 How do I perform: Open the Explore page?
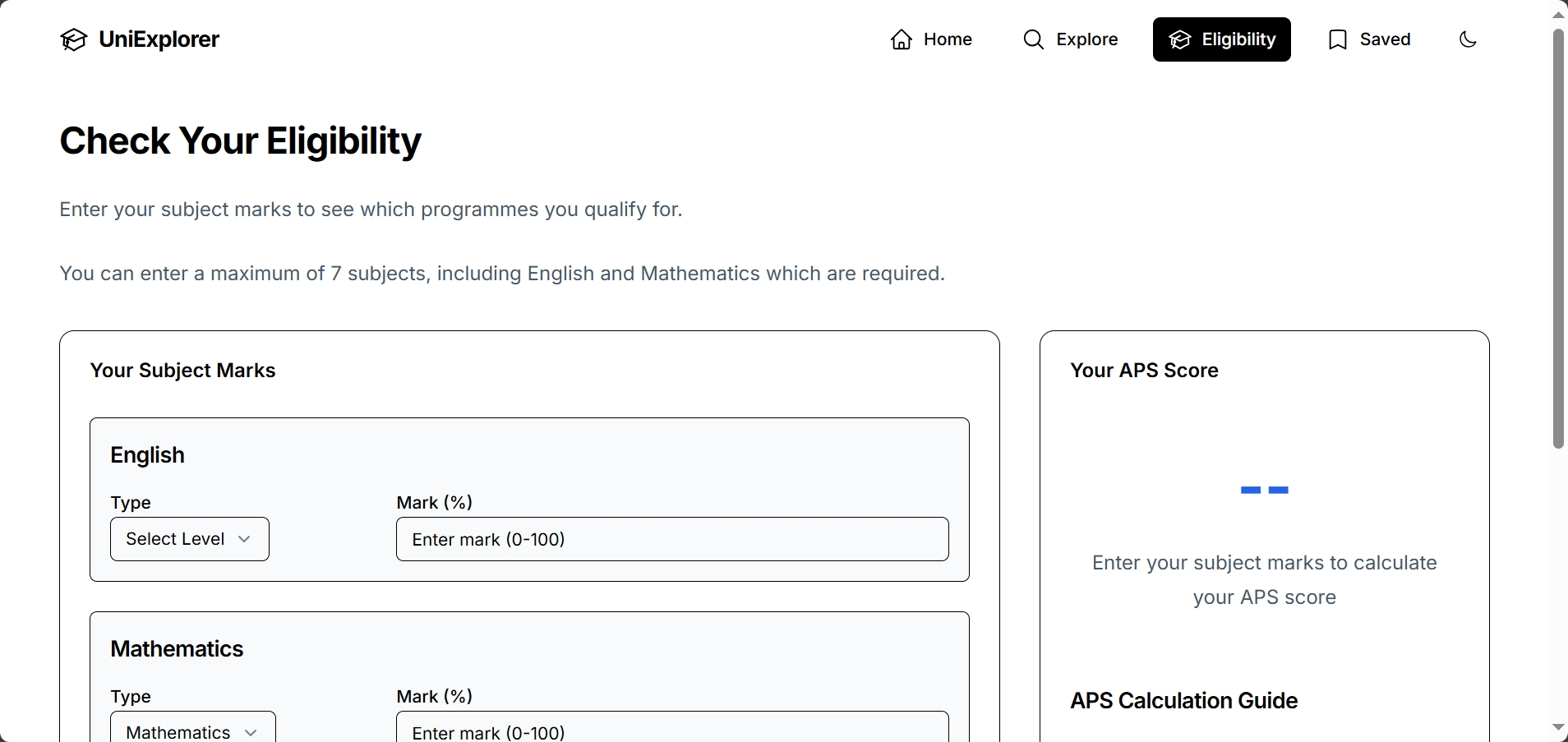click(1070, 39)
